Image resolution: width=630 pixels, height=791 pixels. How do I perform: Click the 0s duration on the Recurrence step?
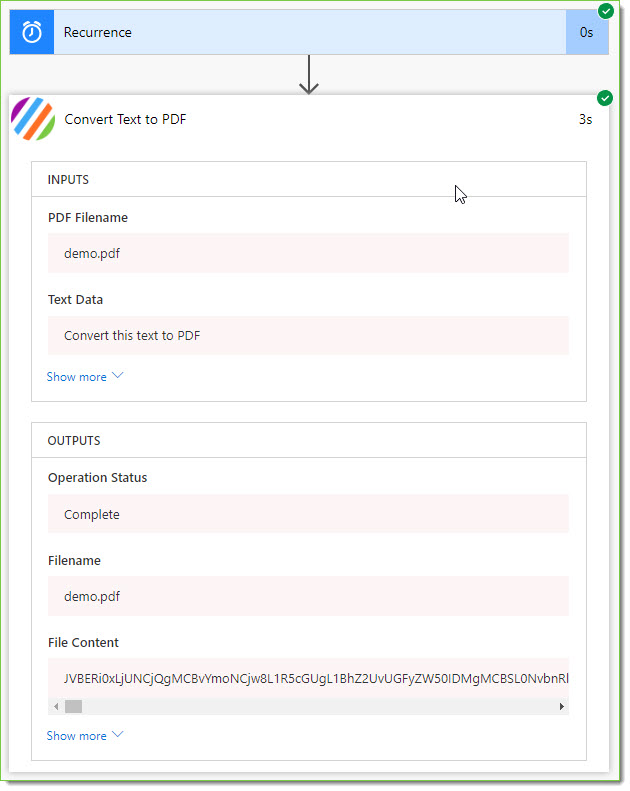point(586,32)
